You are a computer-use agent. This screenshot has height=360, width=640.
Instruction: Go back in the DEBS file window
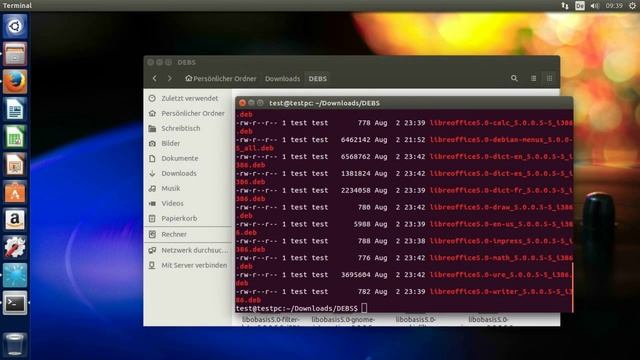pyautogui.click(x=155, y=78)
